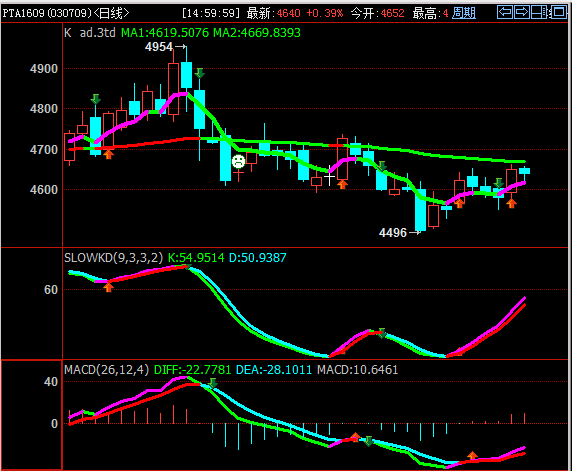The width and height of the screenshot is (572, 471).
Task: Click the K:54.9514 value
Action: point(196,258)
